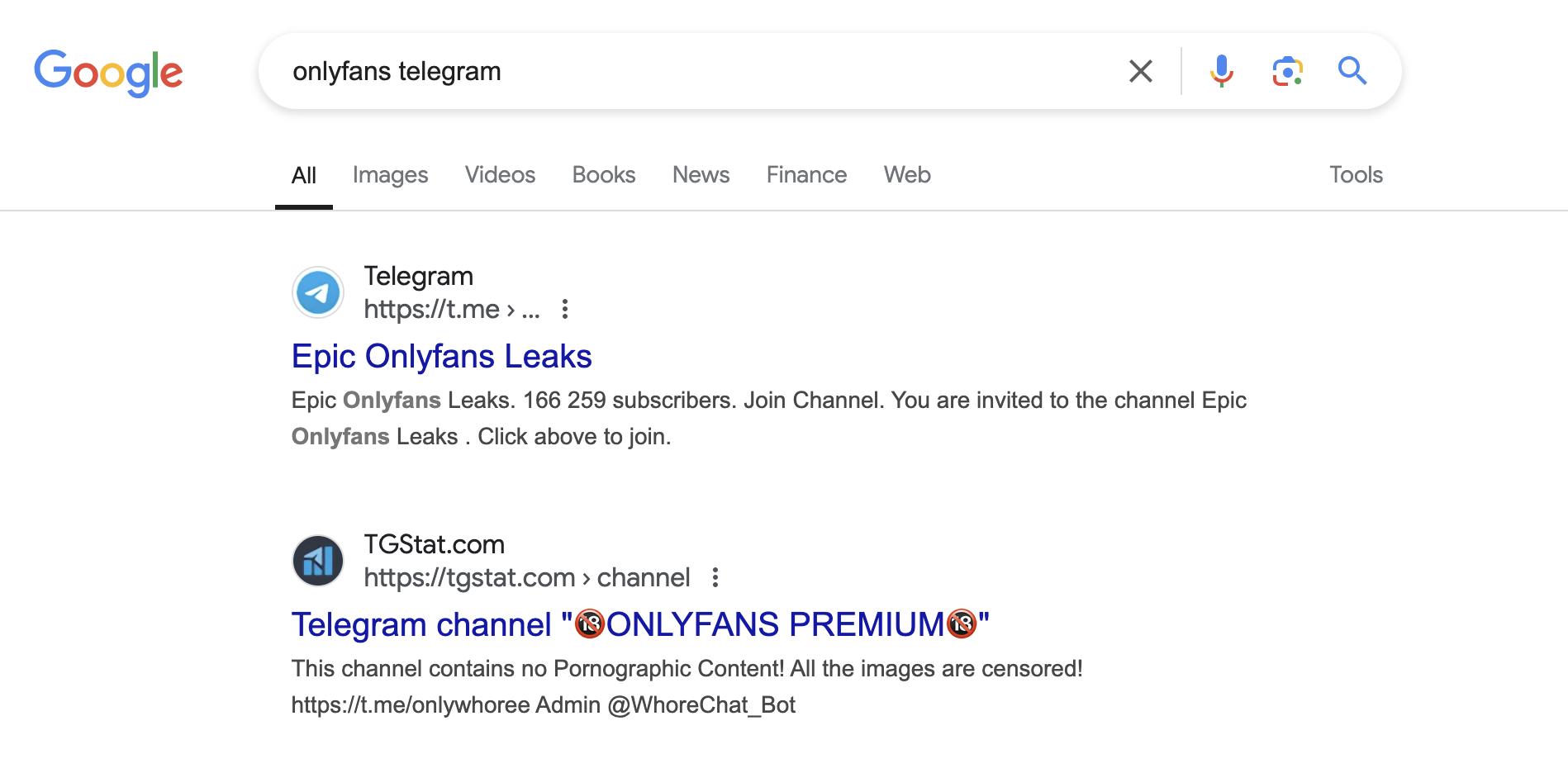Open the Epic Onlyfans Leaks result link
Screen dimensions: 1568x773
pos(441,356)
